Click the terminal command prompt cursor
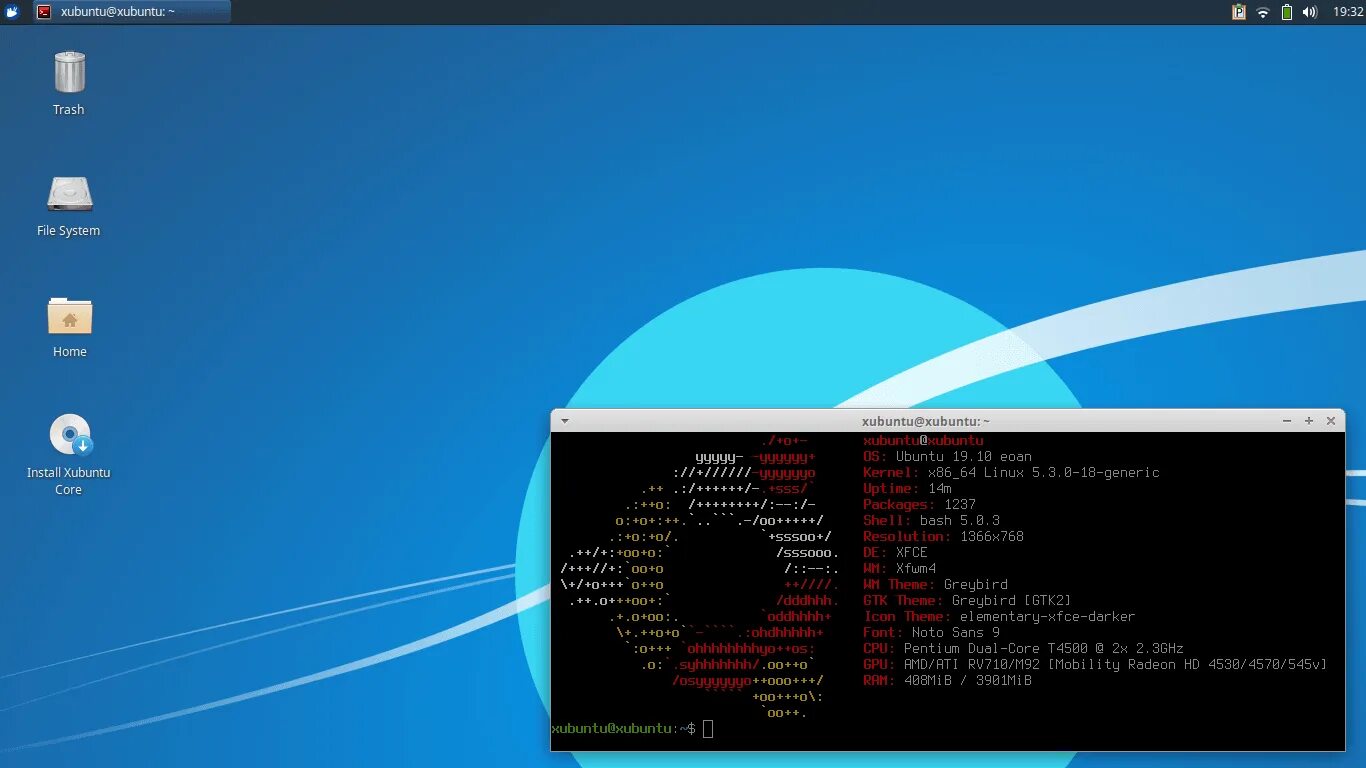Viewport: 1366px width, 768px height. [708, 729]
